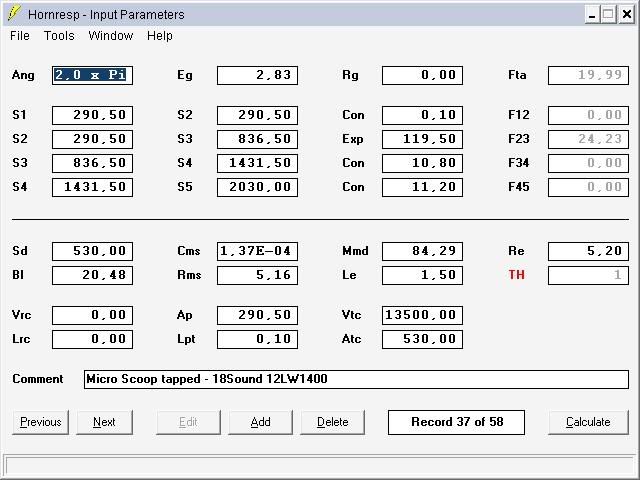Click the status bar at window bottom

[x=320, y=465]
